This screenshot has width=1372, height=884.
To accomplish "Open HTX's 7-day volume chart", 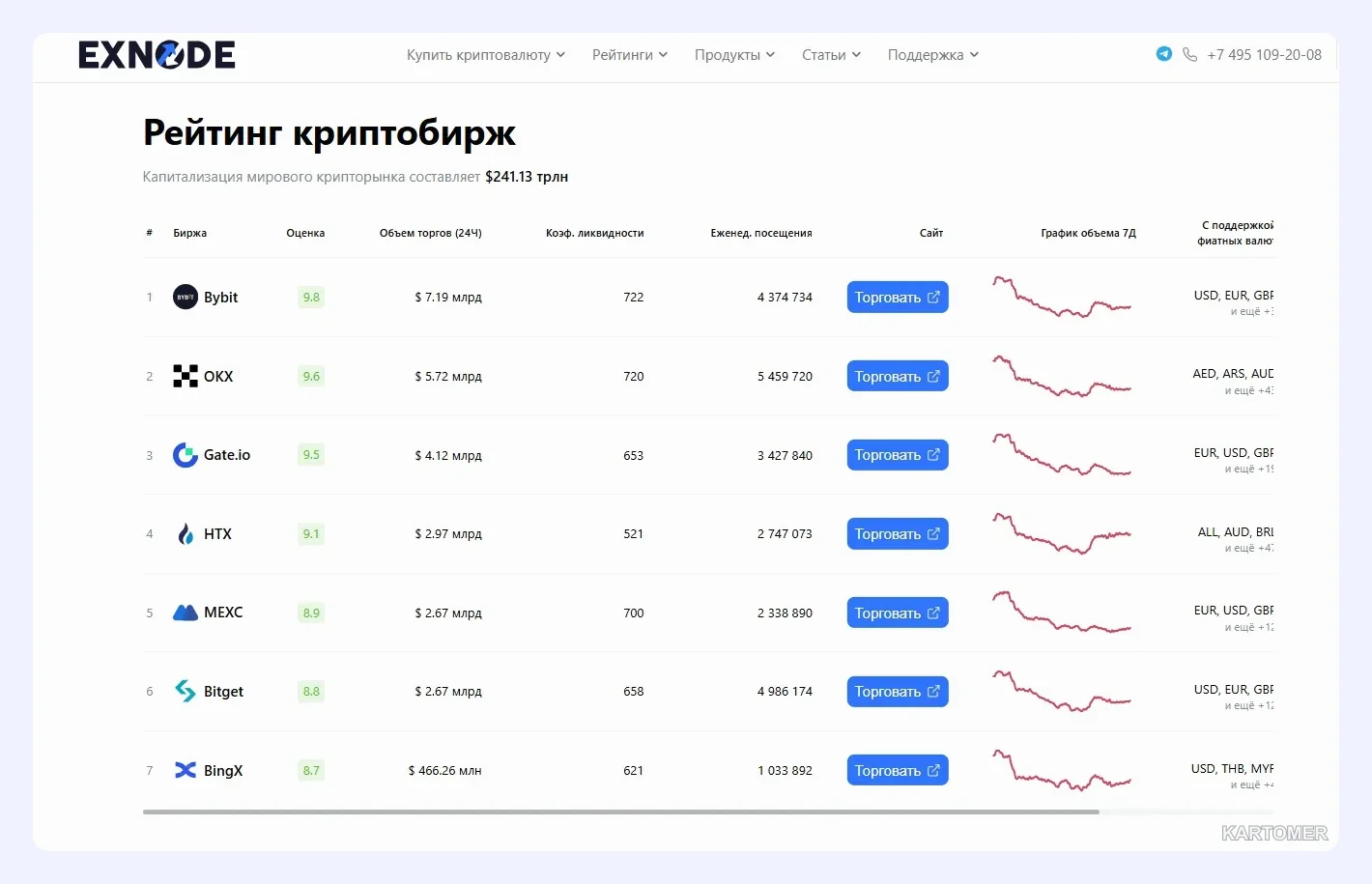I will tap(1062, 534).
